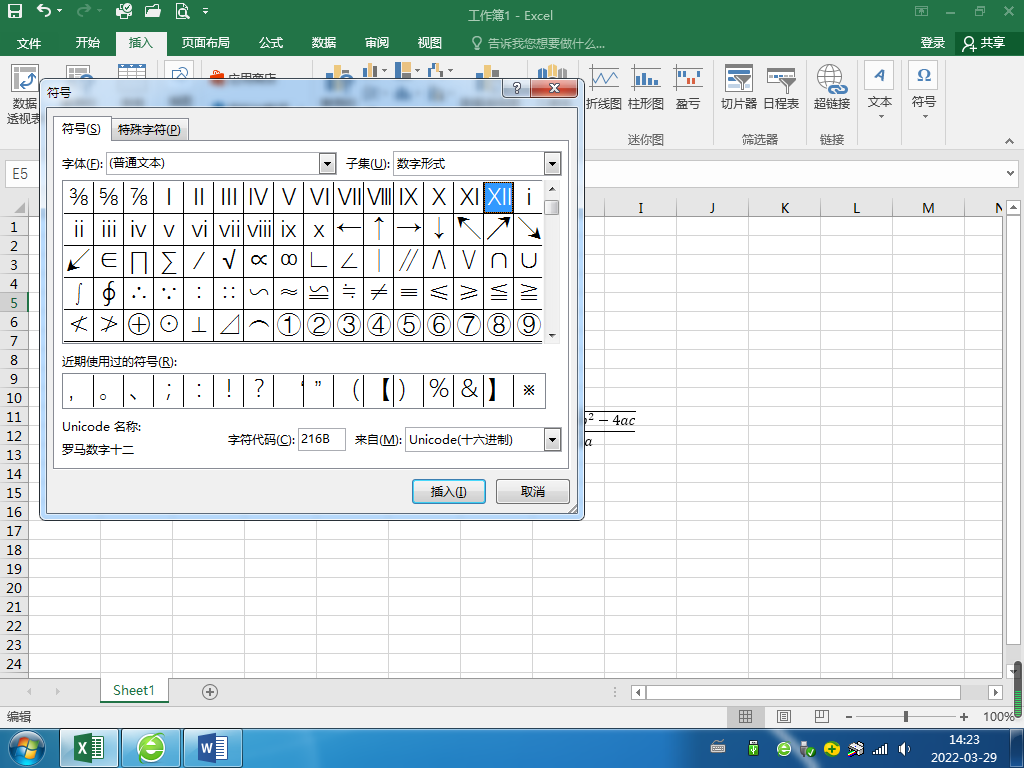Open the 来自 Unicode encoding dropdown
The width and height of the screenshot is (1024, 768).
(552, 440)
